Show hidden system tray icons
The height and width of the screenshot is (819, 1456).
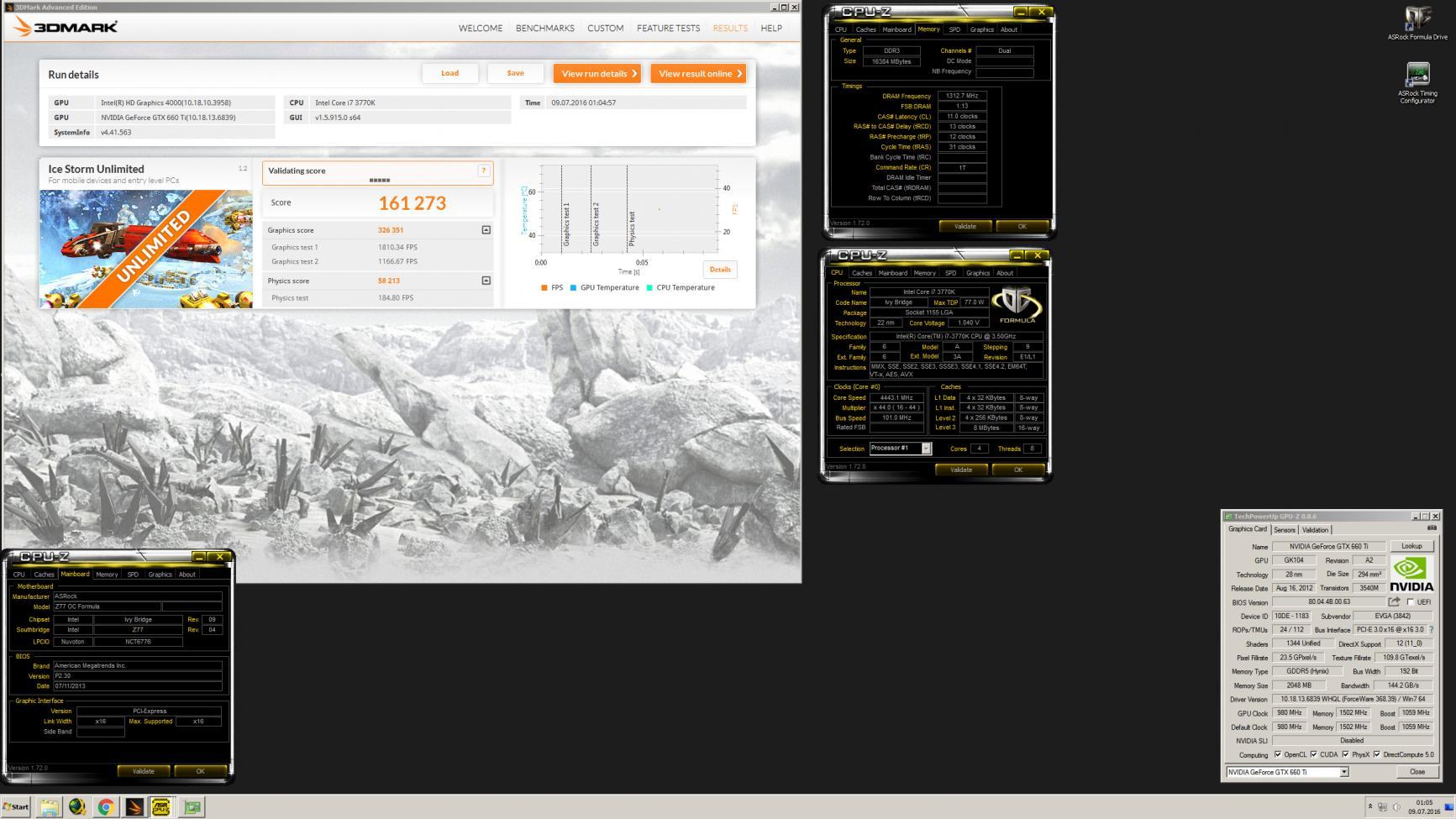(1370, 807)
